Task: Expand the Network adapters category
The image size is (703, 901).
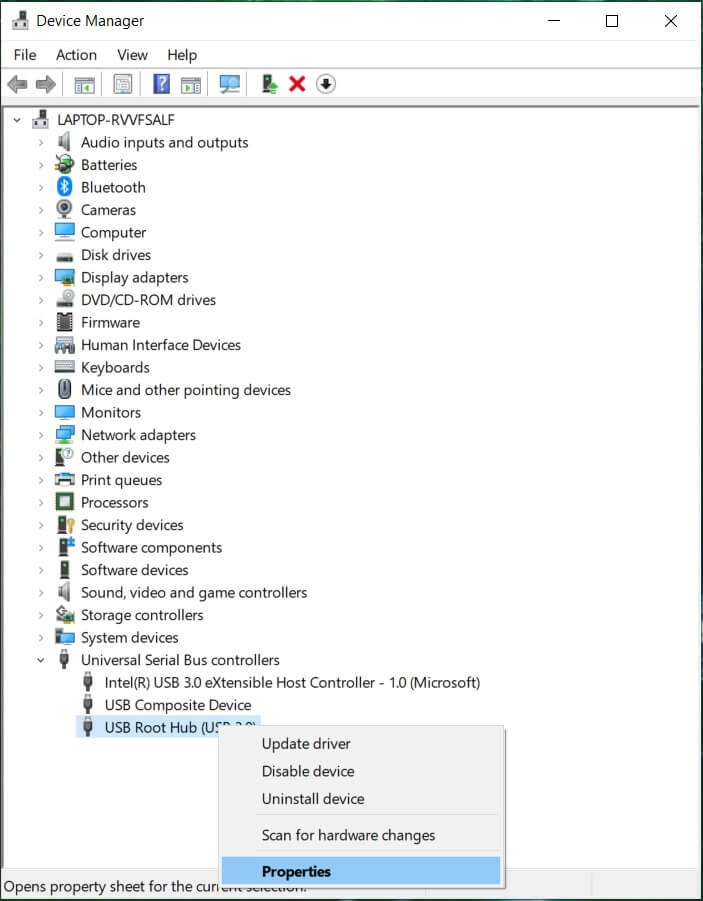Action: pos(41,435)
